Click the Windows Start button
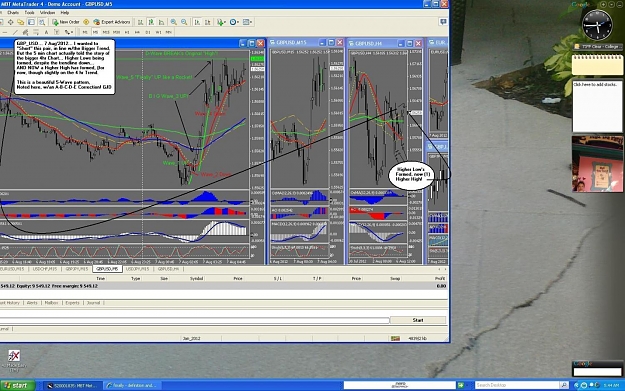This screenshot has height=391, width=625. (x=18, y=385)
